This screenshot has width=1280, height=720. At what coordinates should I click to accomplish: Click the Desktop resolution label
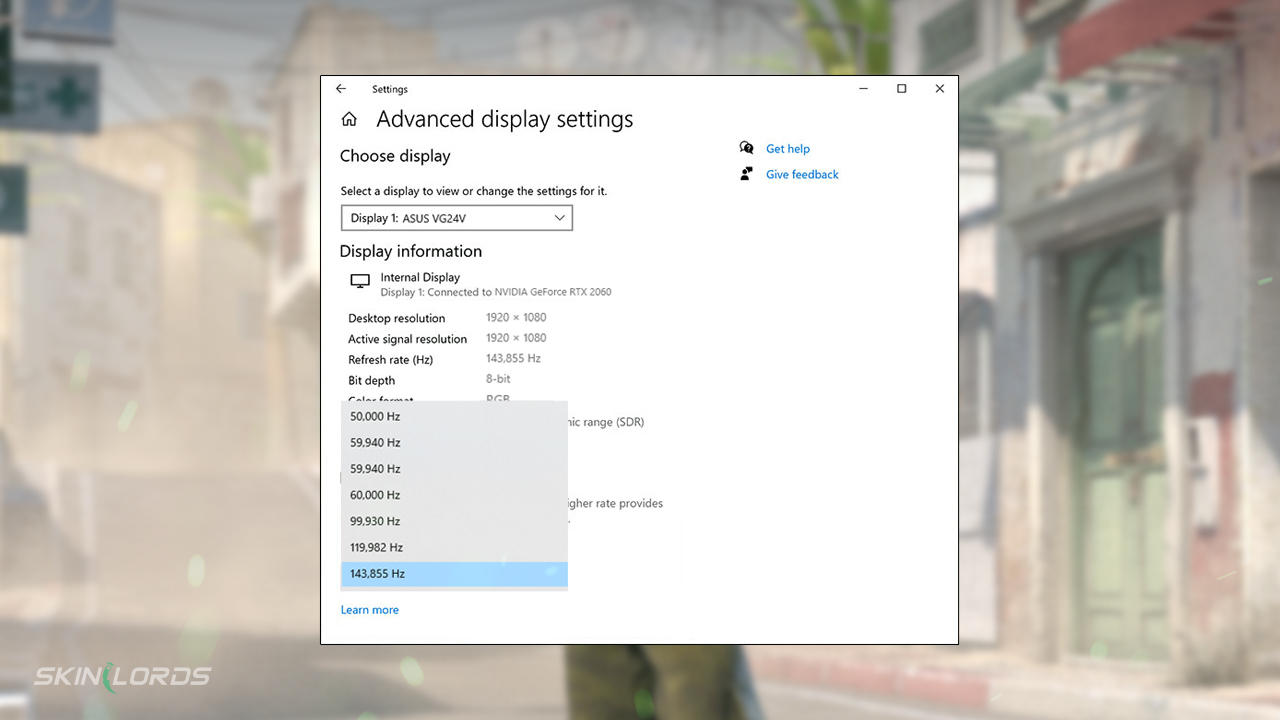click(397, 319)
